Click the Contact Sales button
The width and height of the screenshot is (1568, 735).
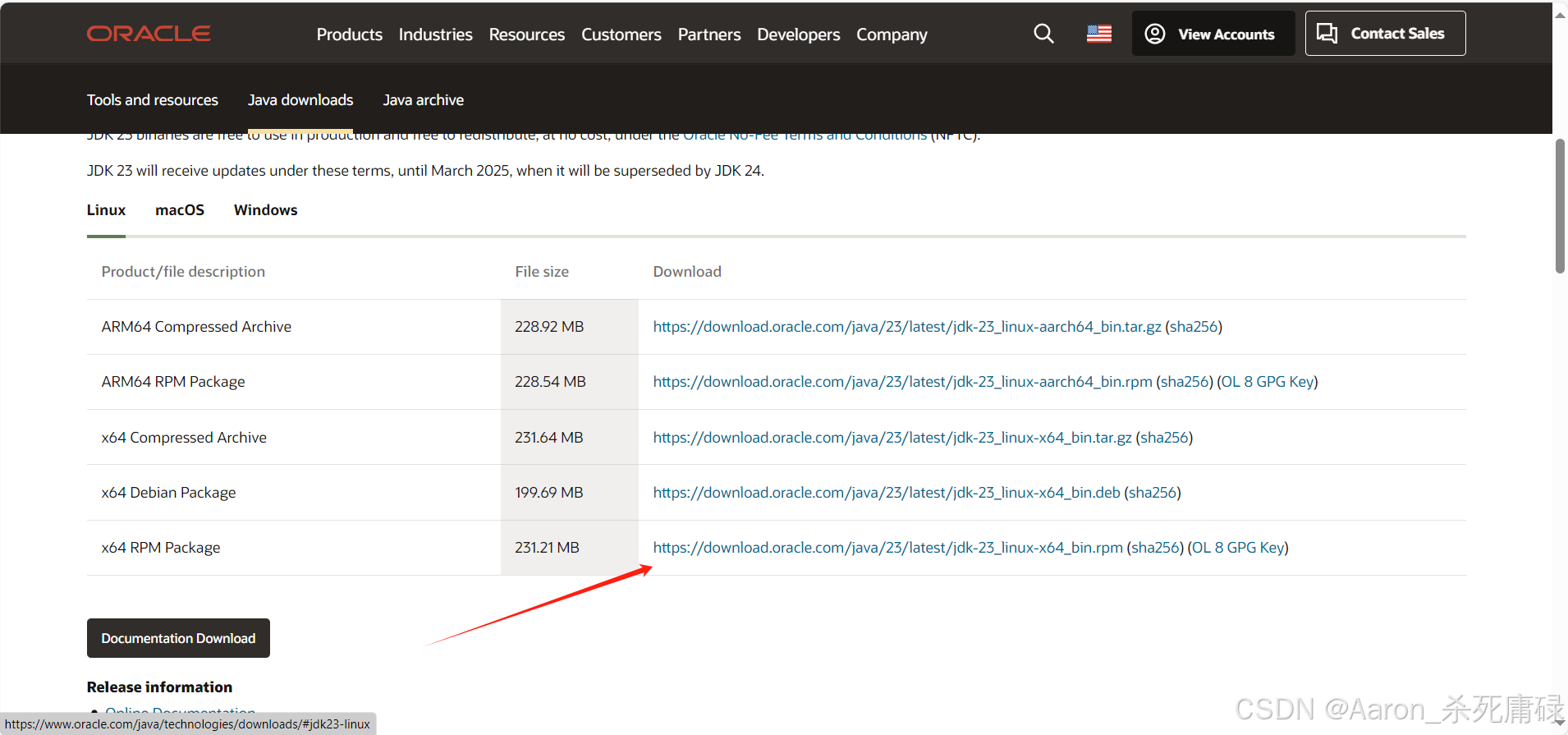point(1385,34)
